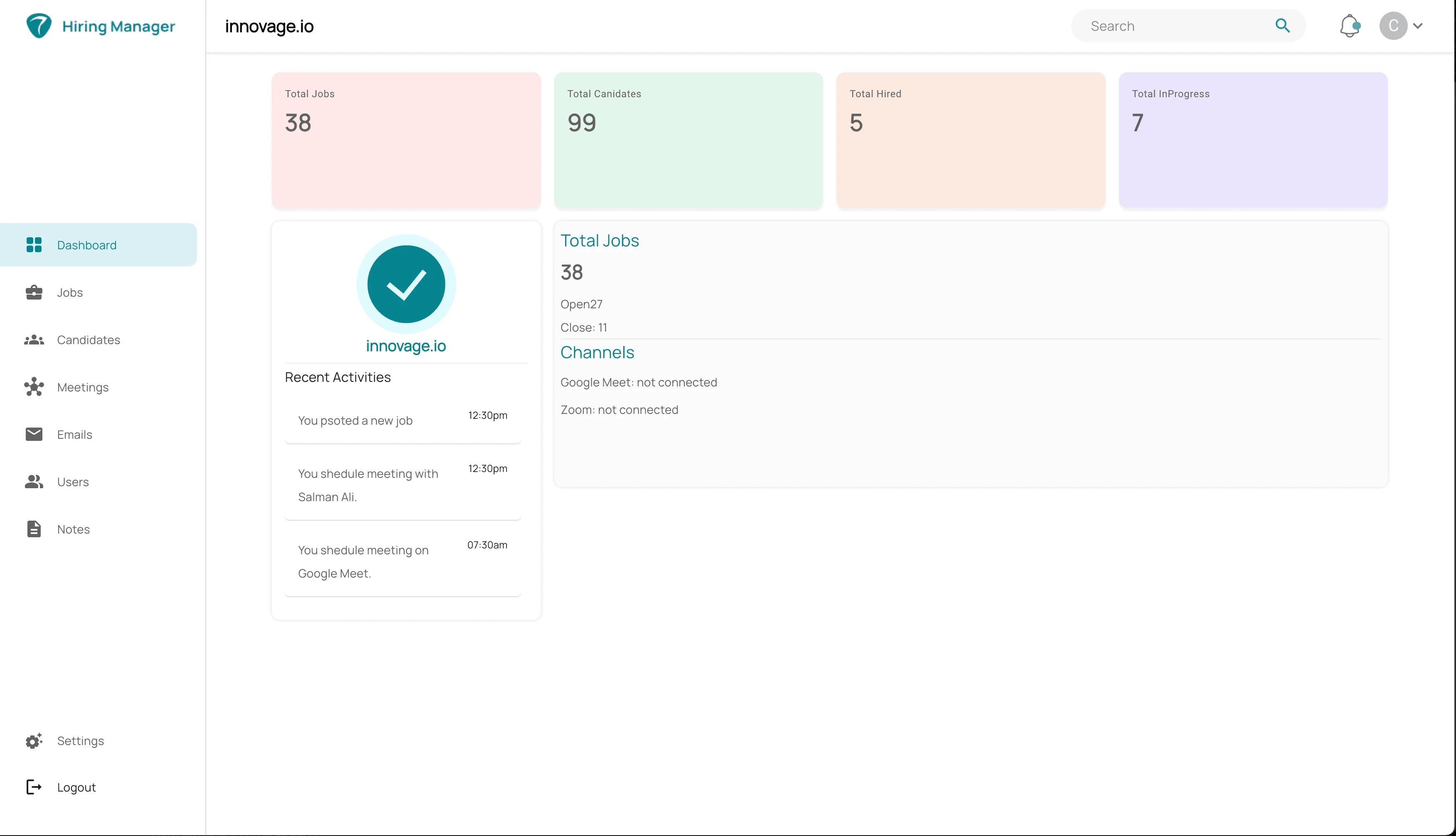The height and width of the screenshot is (836, 1456).
Task: Click the 07:30am timestamp
Action: pyautogui.click(x=487, y=545)
